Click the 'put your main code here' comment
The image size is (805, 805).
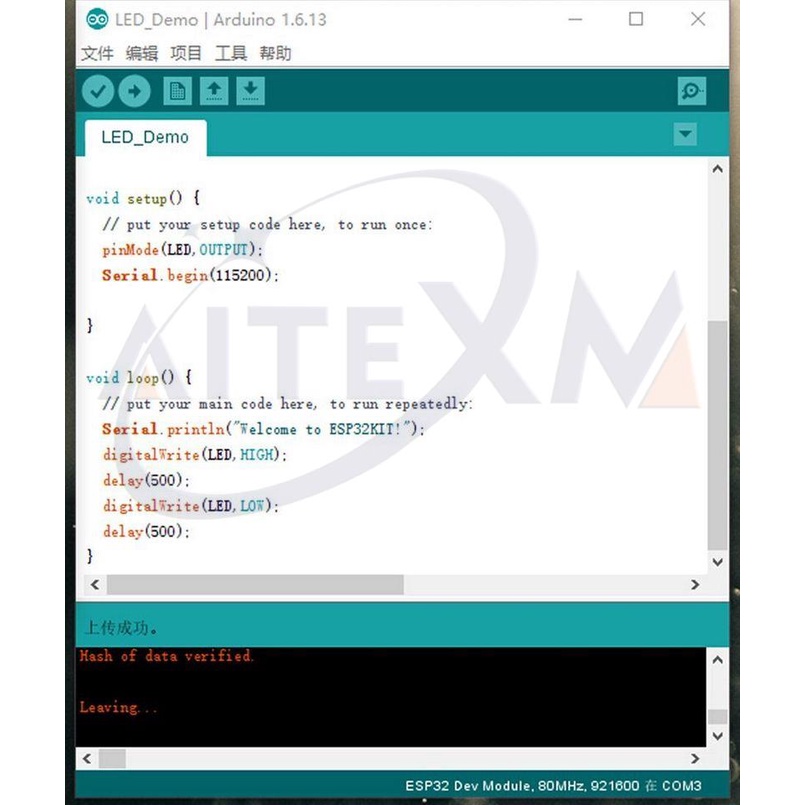[288, 404]
